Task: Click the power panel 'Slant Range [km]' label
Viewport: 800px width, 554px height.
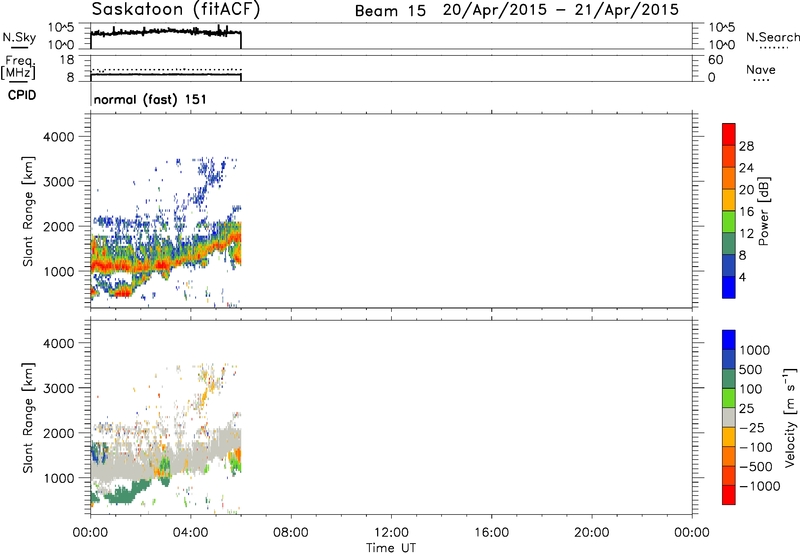Action: tap(28, 211)
